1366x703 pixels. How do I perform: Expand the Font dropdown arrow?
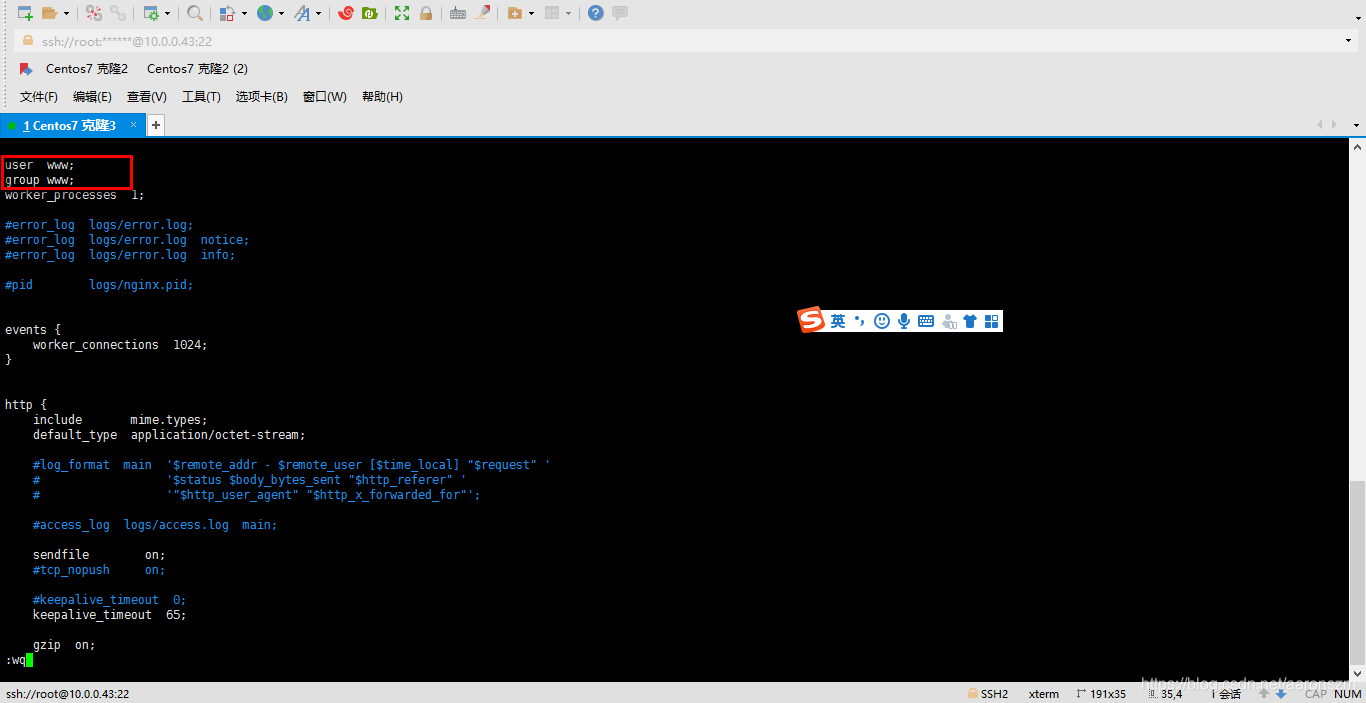coord(318,14)
